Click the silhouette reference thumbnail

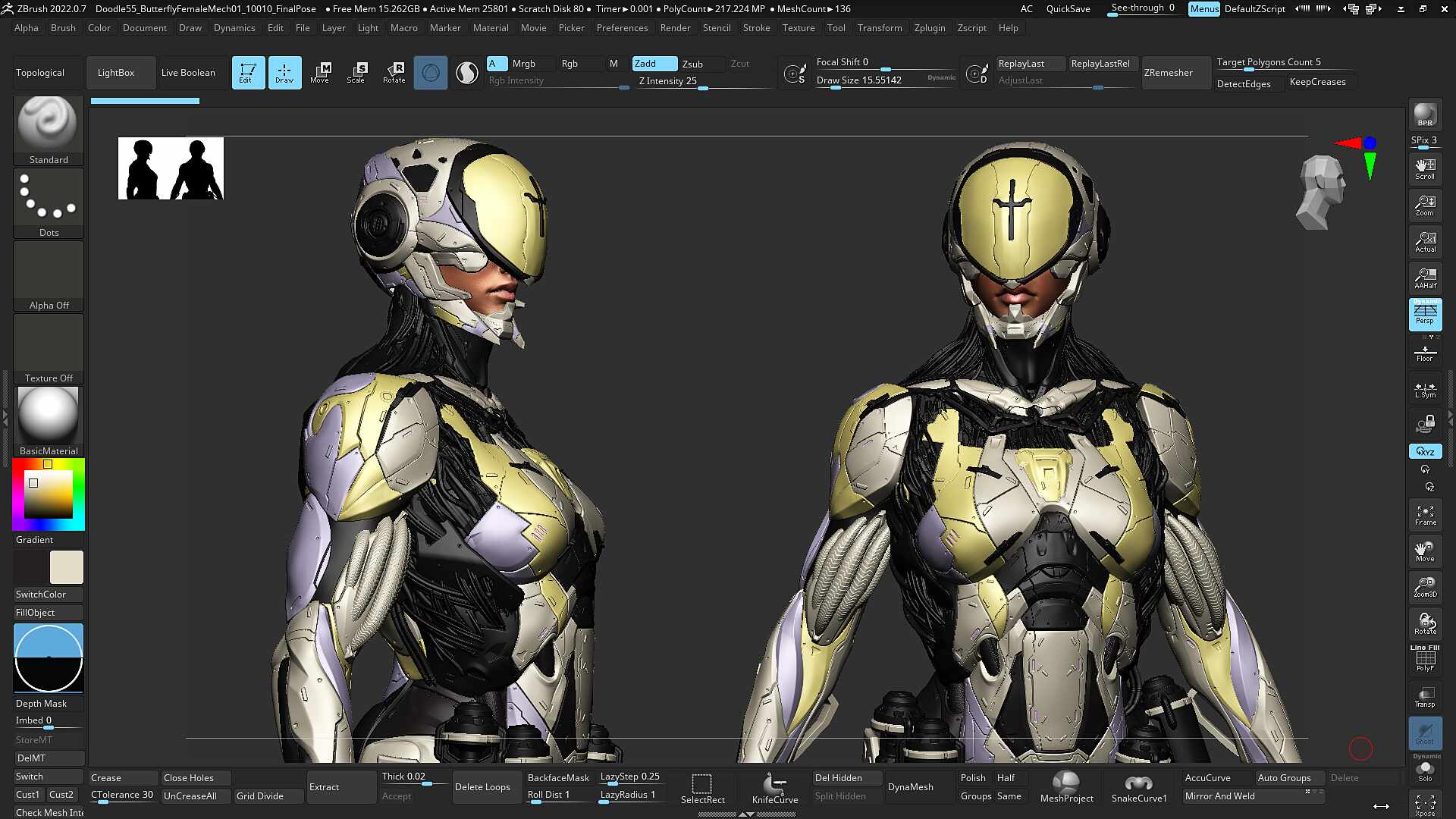(x=171, y=168)
